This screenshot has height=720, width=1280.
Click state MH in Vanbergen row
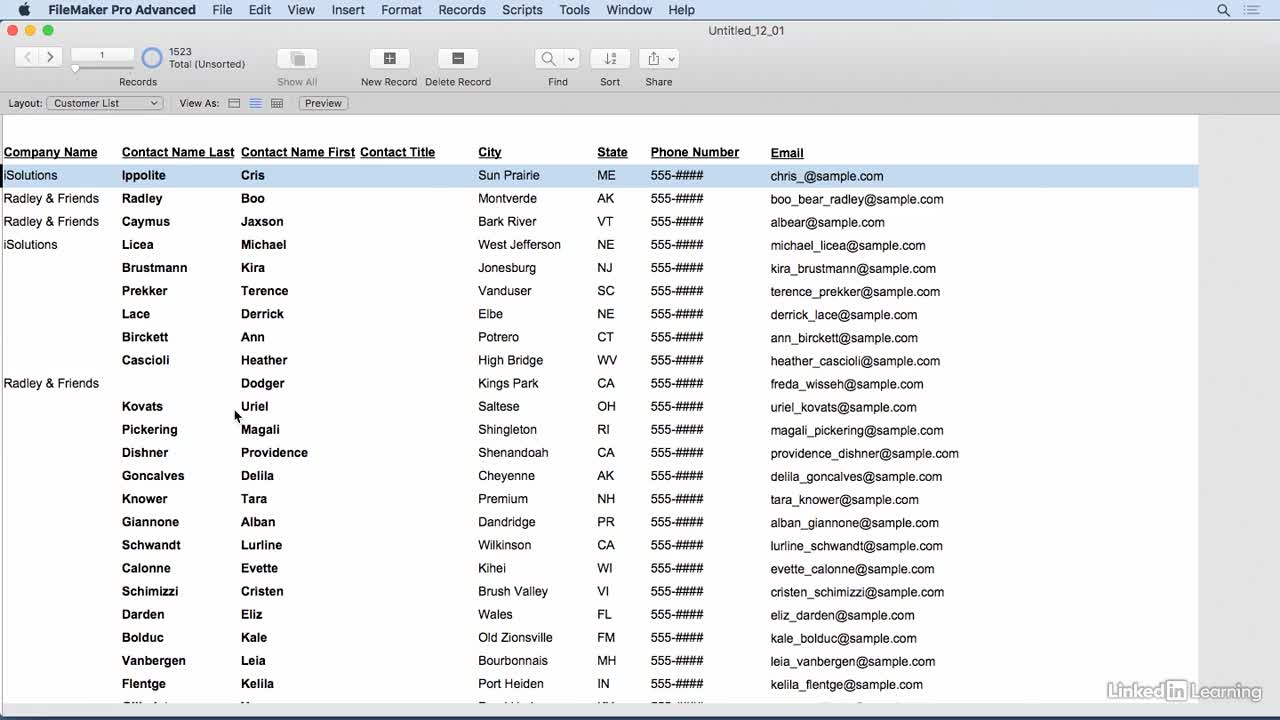click(607, 660)
